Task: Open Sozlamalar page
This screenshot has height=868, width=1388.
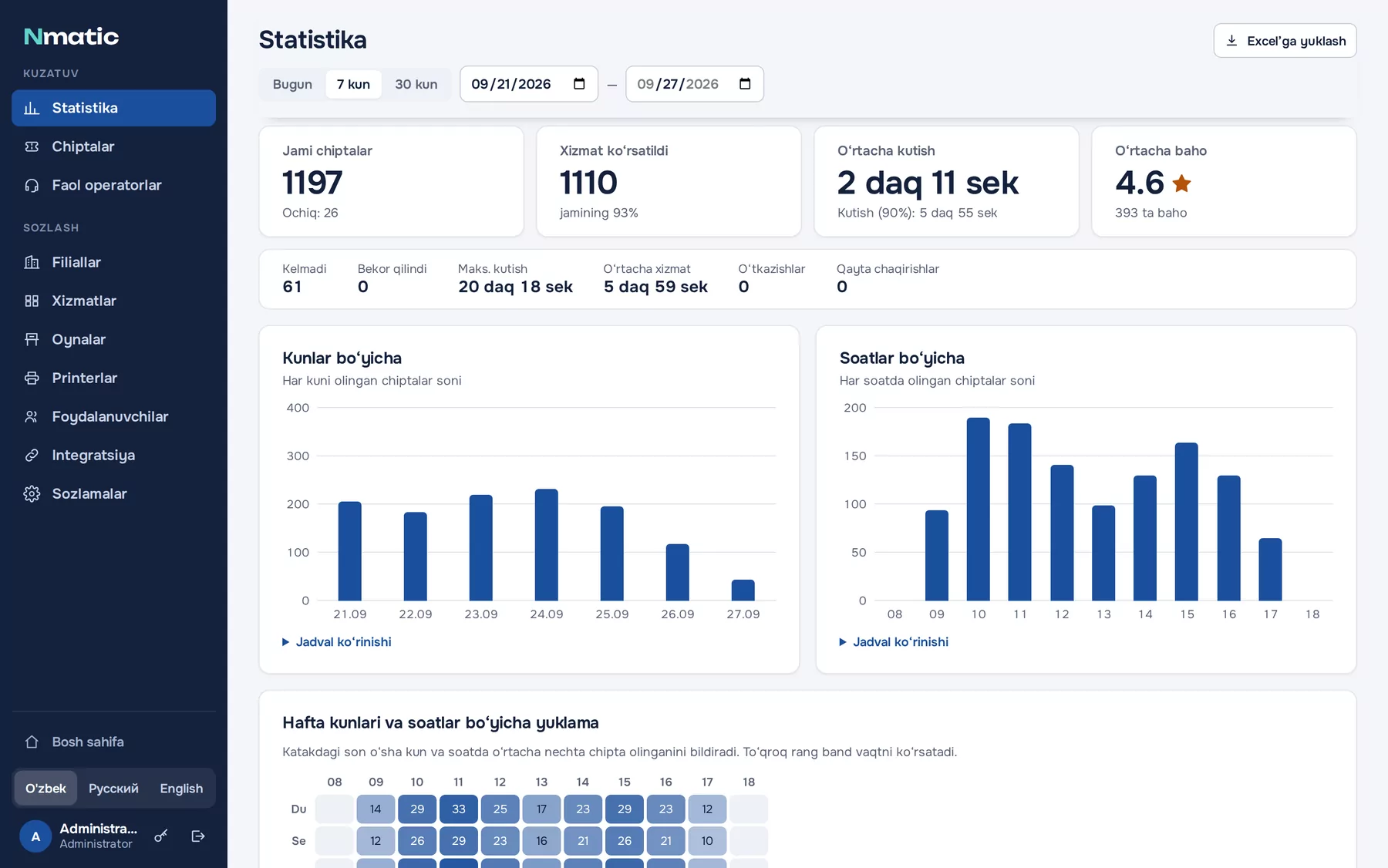Action: tap(113, 493)
